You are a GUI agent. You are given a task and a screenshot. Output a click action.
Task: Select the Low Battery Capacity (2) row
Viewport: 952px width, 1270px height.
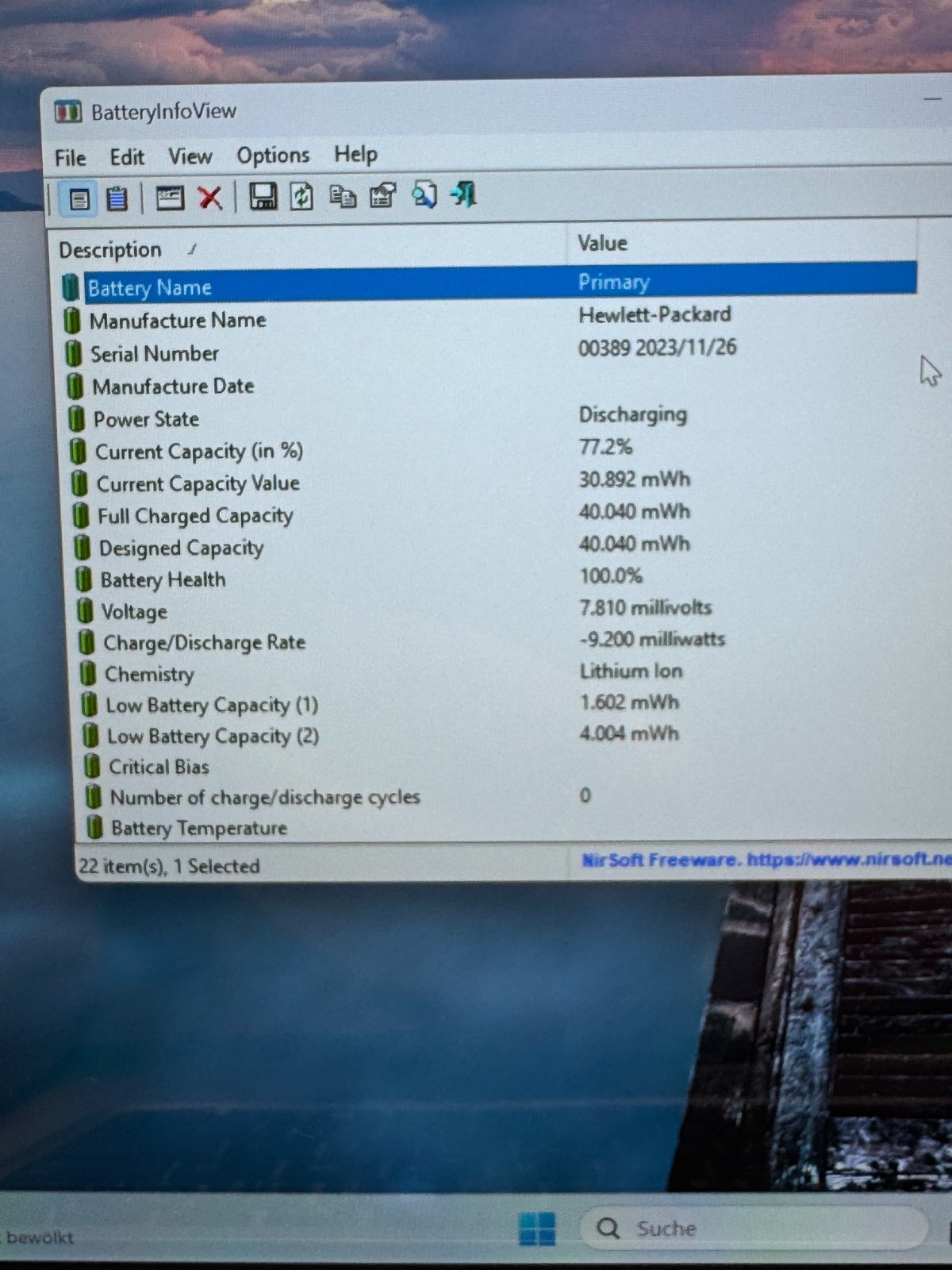coord(498,735)
